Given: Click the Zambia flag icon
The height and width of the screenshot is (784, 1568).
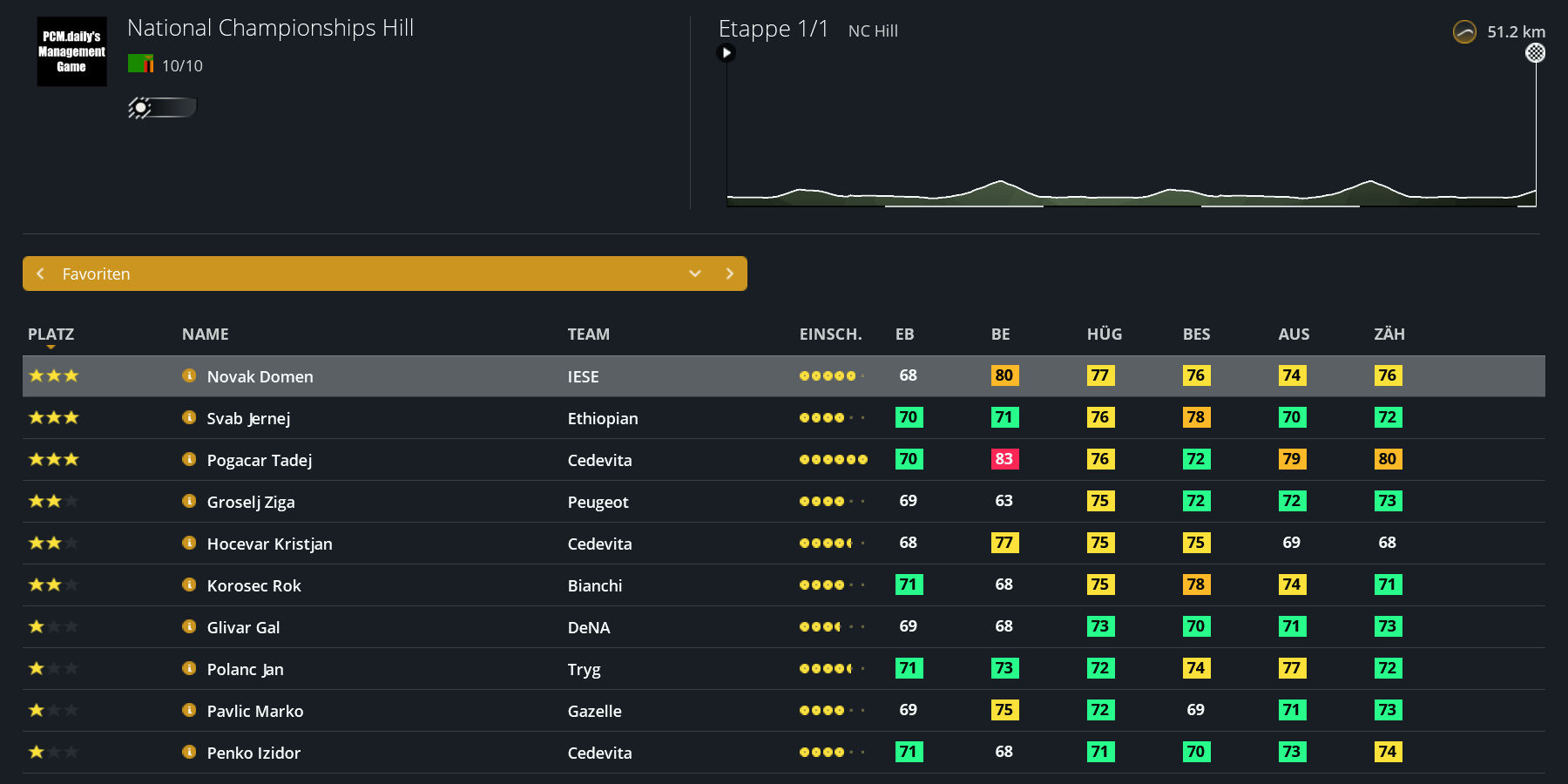Looking at the screenshot, I should [140, 64].
